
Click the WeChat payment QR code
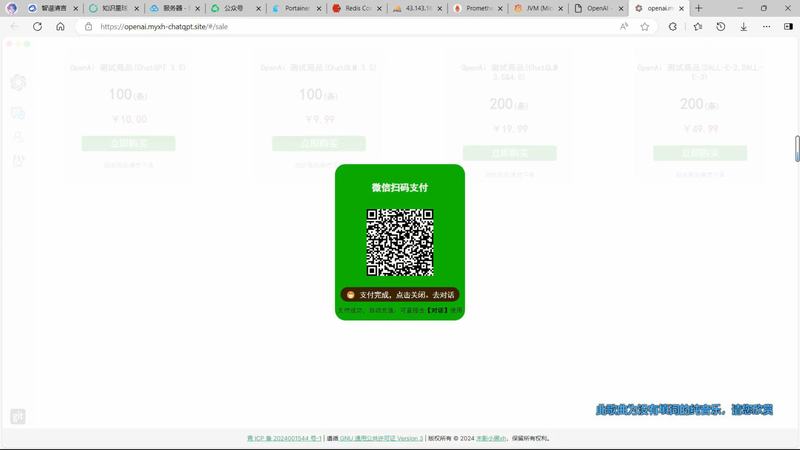click(400, 242)
